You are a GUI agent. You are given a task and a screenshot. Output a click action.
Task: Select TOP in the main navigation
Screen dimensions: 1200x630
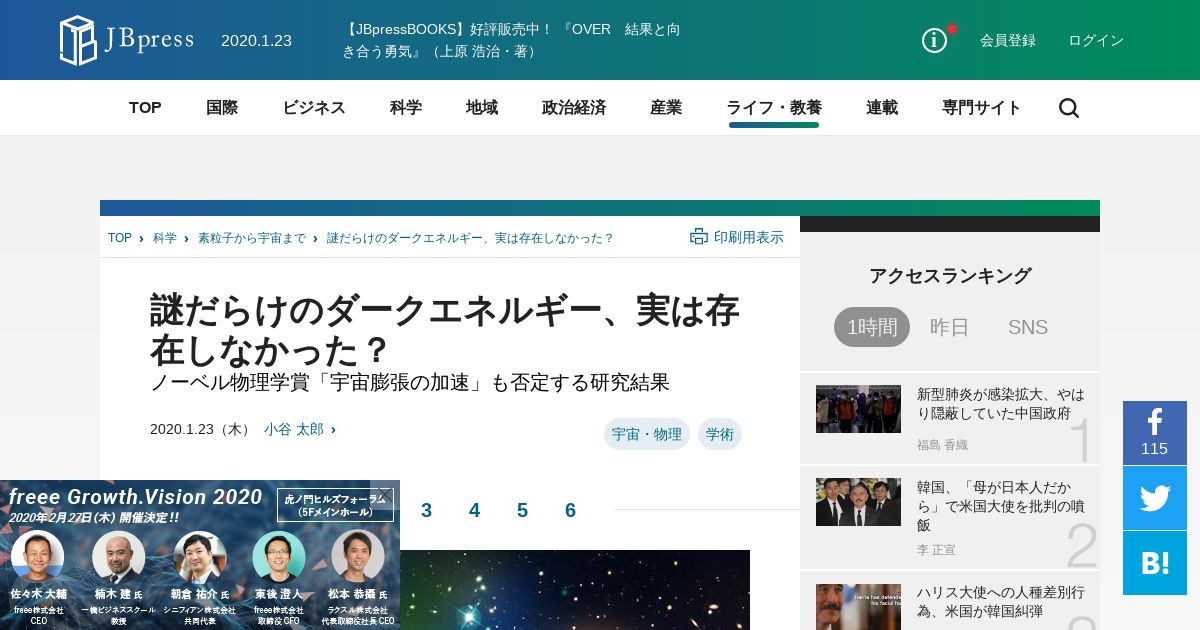(145, 108)
